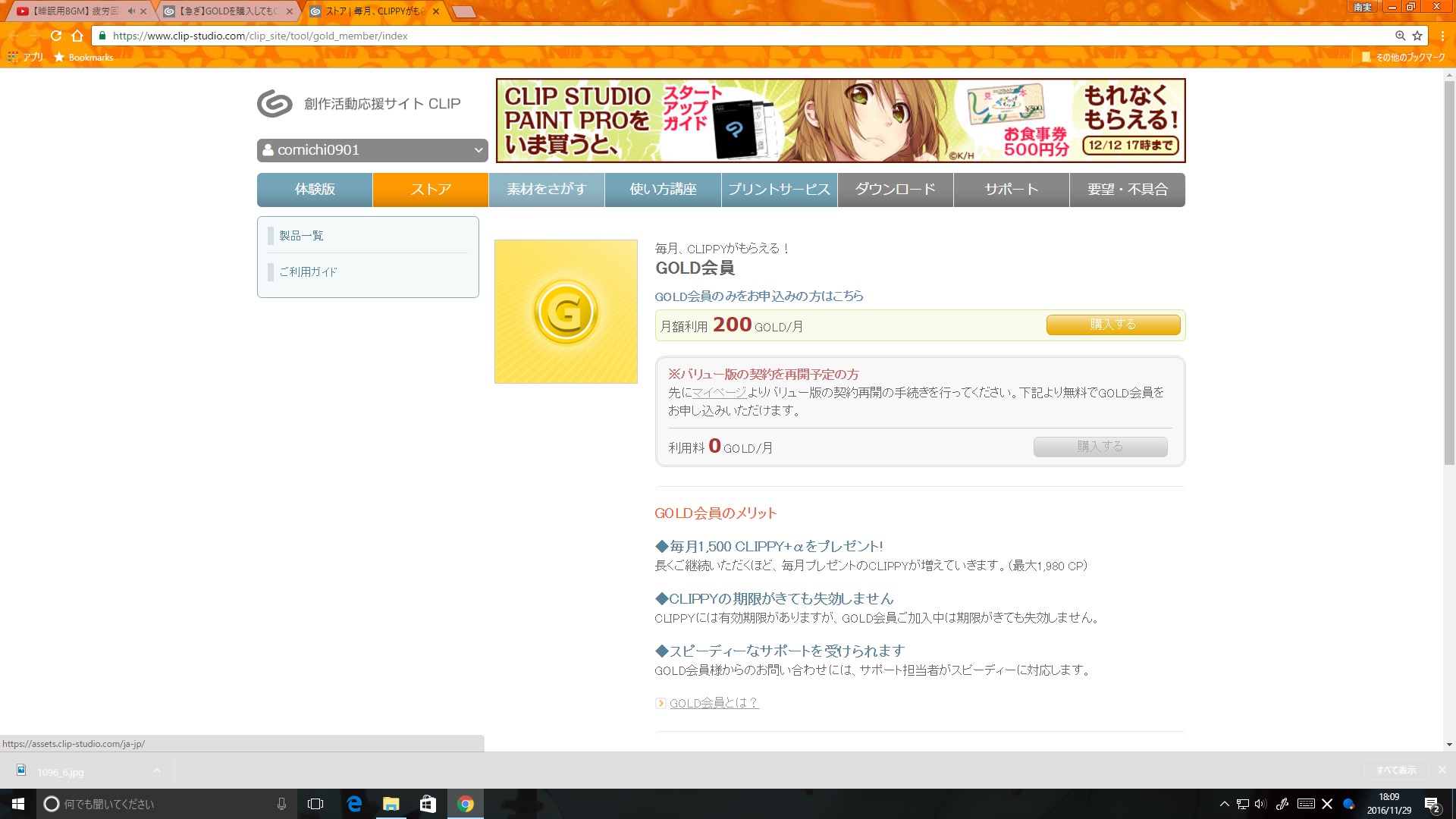Open Chrome's three-dot menu
The height and width of the screenshot is (819, 1456).
click(1442, 36)
